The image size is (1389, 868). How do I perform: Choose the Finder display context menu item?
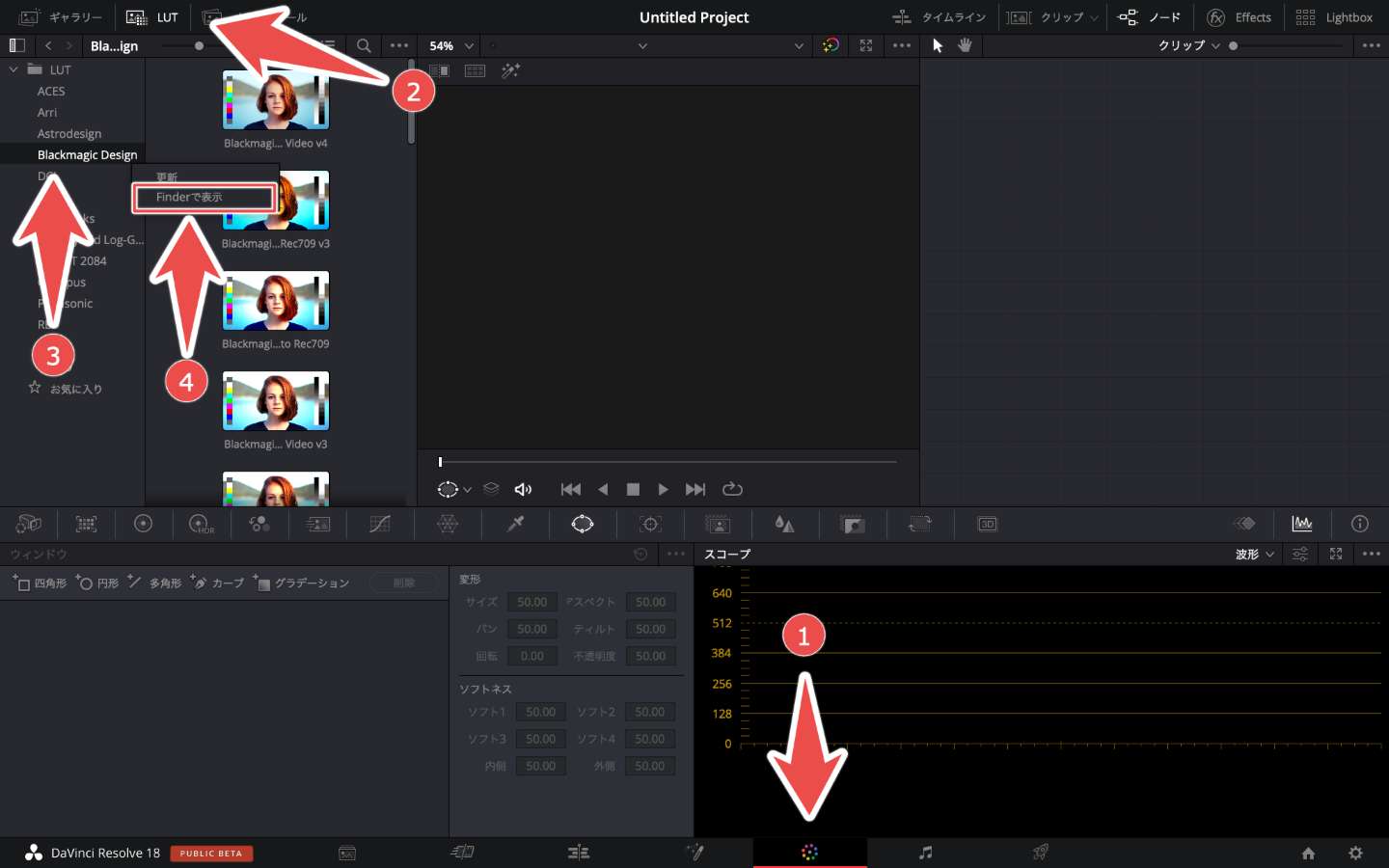click(x=204, y=197)
